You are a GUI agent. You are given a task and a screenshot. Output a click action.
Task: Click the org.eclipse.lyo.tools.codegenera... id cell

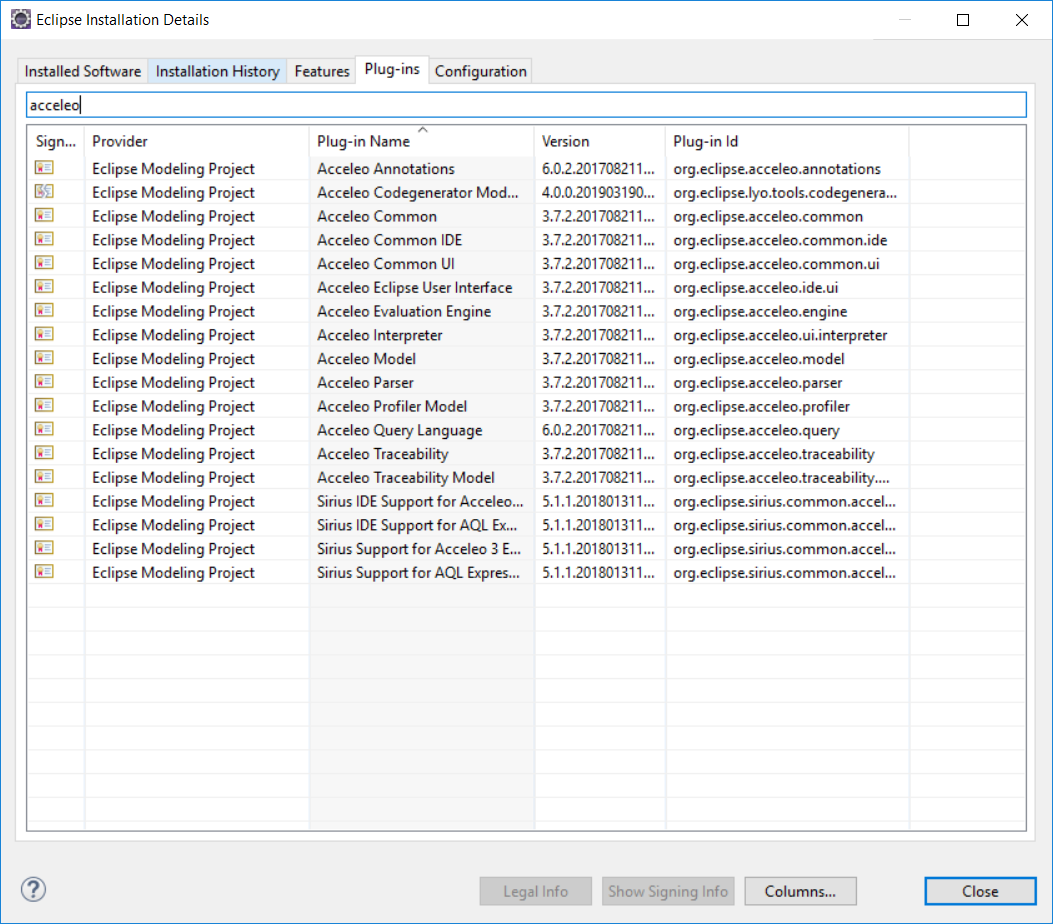[x=785, y=192]
